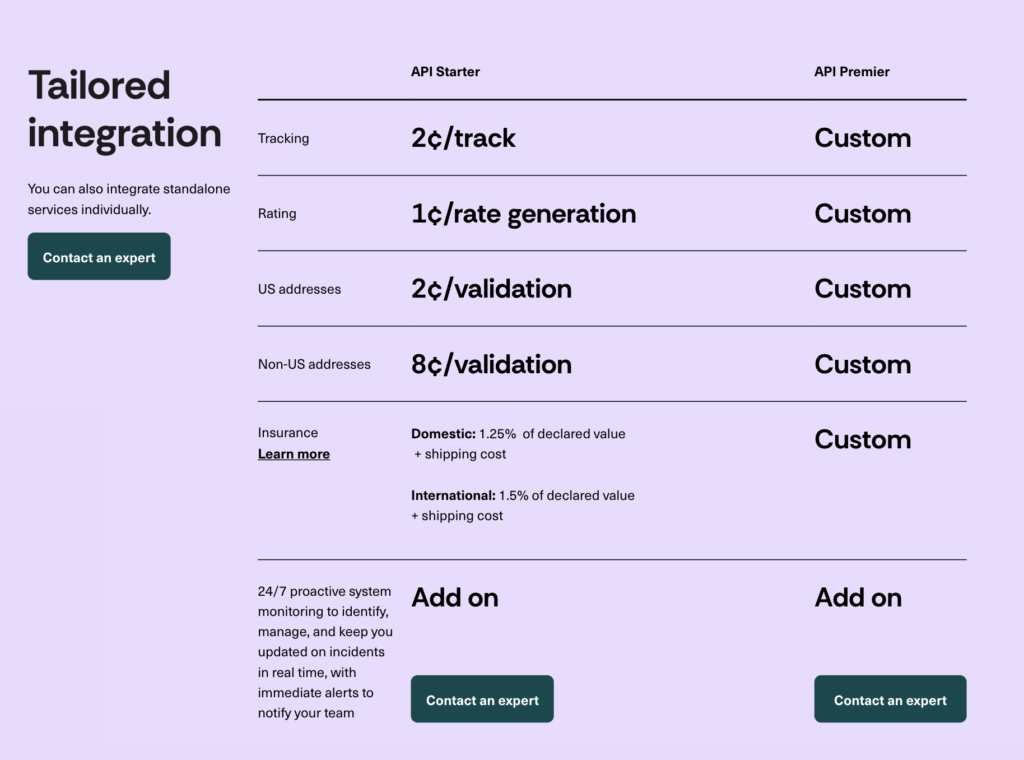Click the 1¢/rate generation price
1024x760 pixels.
pos(523,213)
